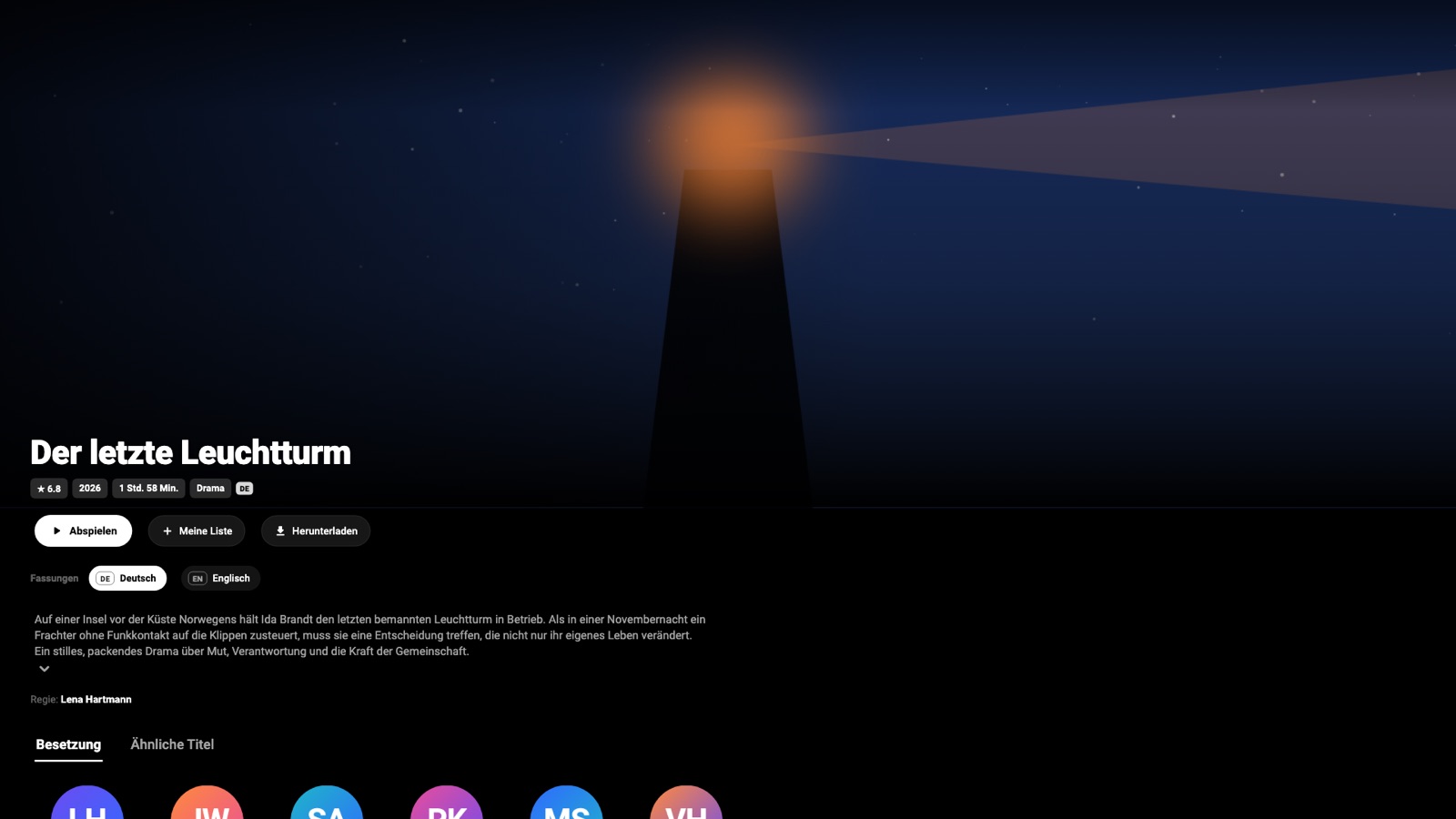Open the SA cast member avatar
The height and width of the screenshot is (819, 1456).
click(327, 803)
